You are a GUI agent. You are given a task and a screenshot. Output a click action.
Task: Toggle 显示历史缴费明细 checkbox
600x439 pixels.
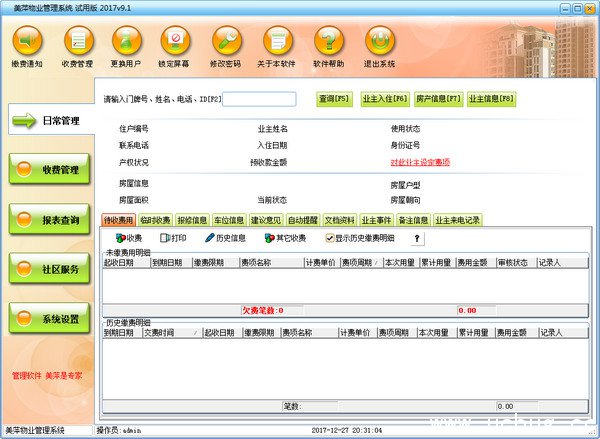pyautogui.click(x=331, y=238)
